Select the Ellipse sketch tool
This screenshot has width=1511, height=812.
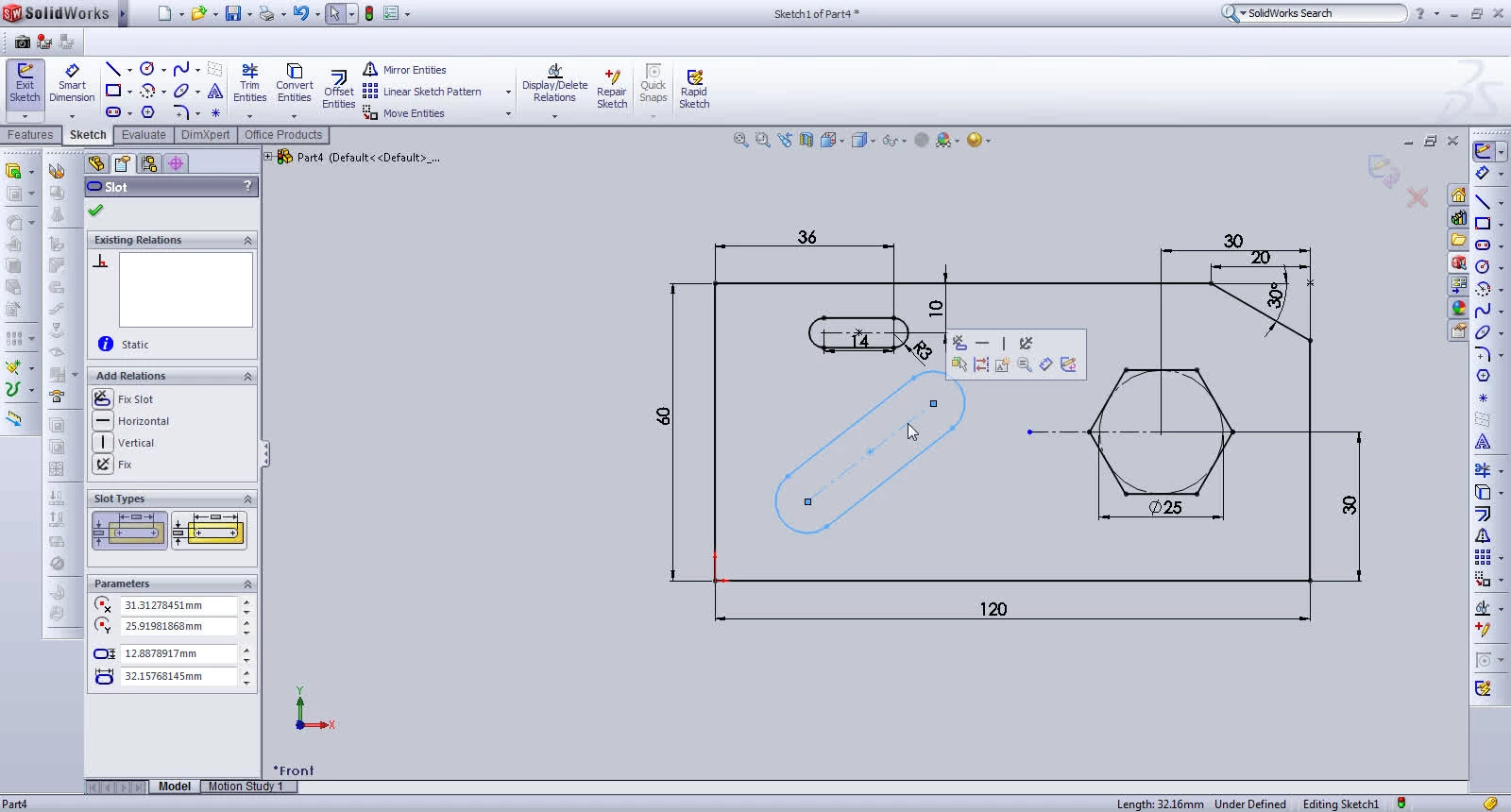click(x=181, y=91)
